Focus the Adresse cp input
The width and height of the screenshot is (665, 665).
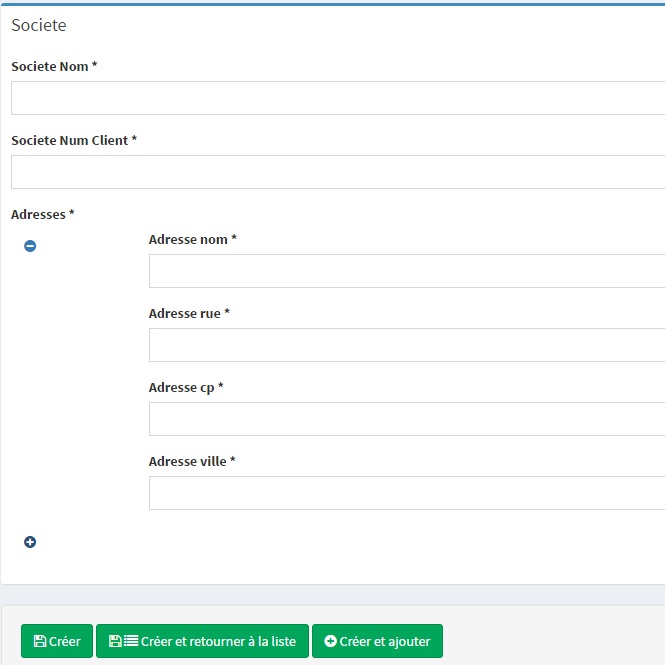[x=407, y=419]
